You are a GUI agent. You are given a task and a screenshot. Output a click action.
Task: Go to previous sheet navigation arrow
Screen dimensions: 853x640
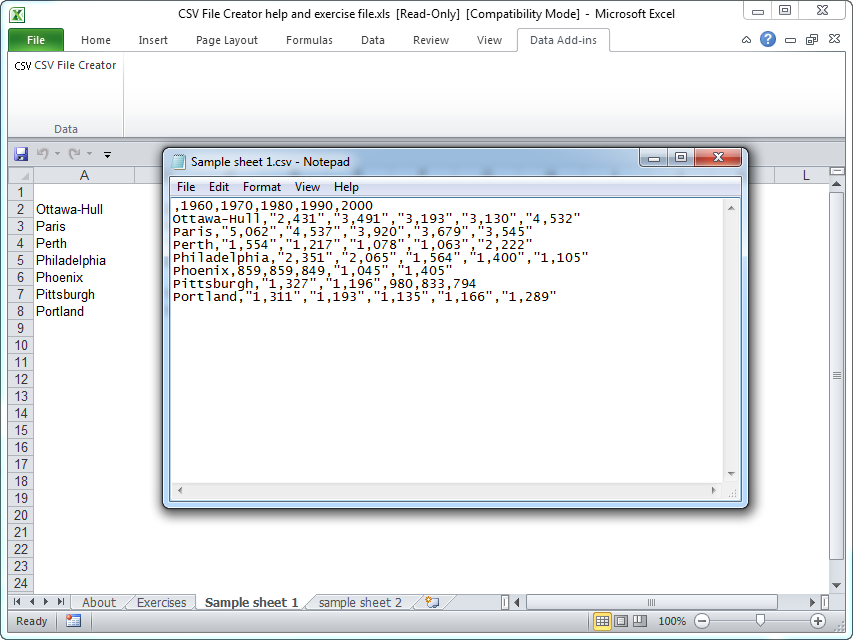click(32, 602)
